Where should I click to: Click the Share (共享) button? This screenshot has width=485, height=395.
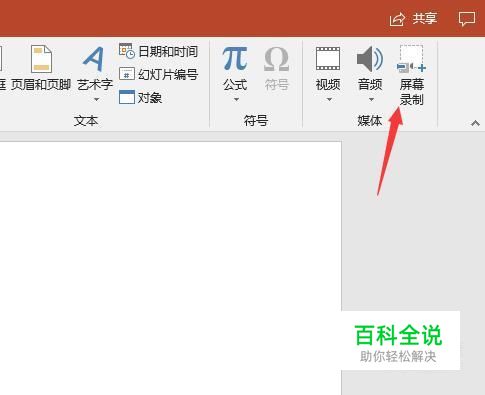(413, 19)
